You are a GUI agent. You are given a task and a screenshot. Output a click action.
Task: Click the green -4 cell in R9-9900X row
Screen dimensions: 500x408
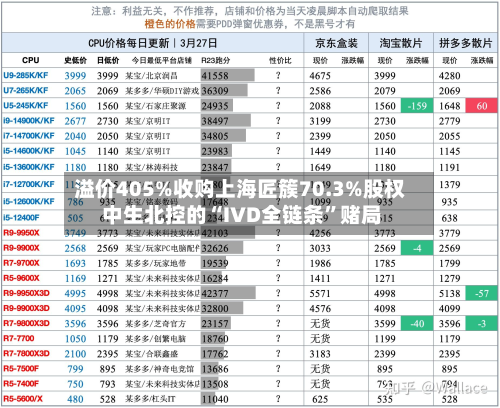point(417,248)
